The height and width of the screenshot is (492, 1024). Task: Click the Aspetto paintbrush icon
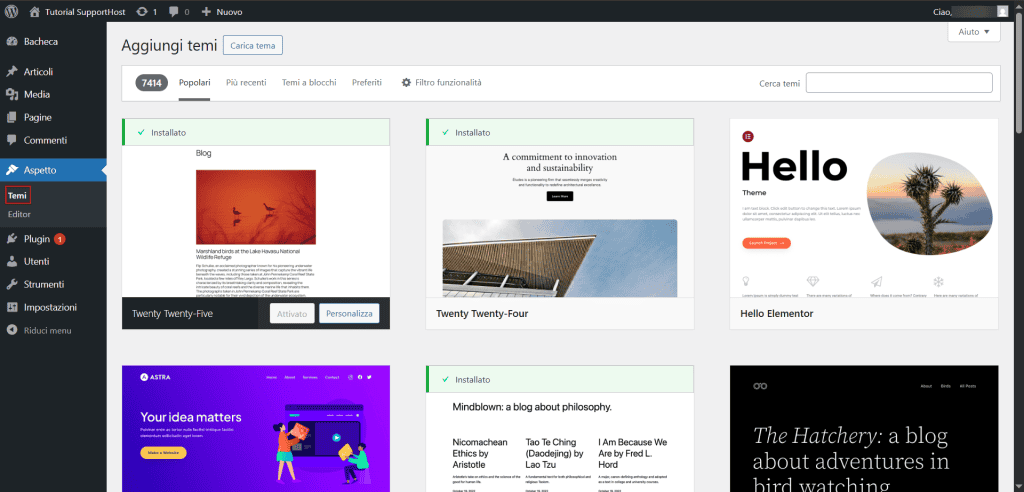coord(12,170)
